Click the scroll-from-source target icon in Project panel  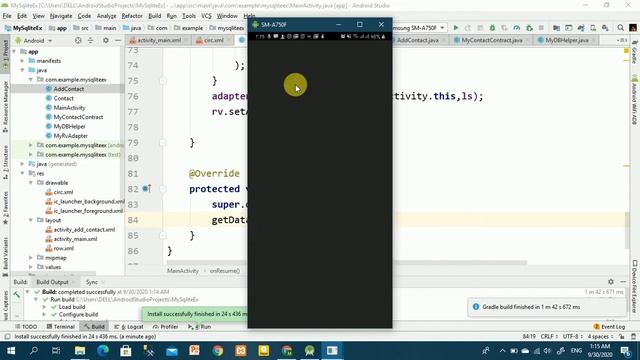pyautogui.click(x=78, y=40)
